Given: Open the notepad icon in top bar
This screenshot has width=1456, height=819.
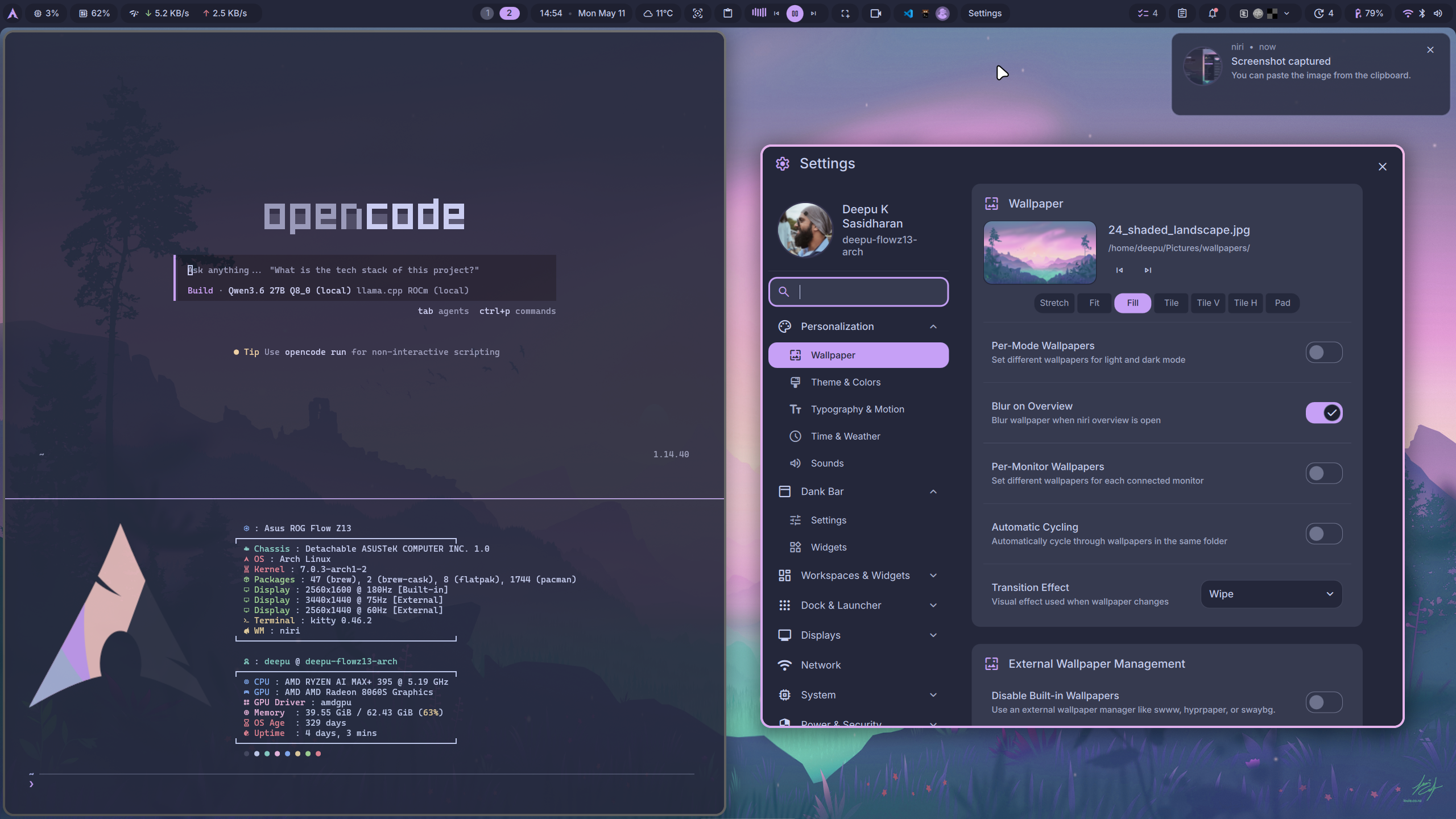Looking at the screenshot, I should click(1182, 13).
